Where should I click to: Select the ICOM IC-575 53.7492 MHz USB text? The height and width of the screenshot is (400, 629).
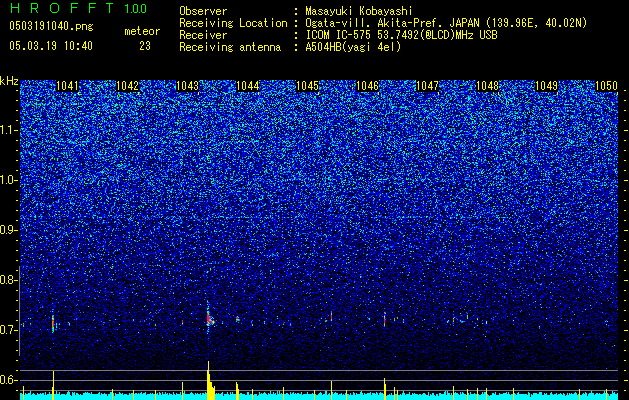pyautogui.click(x=401, y=35)
